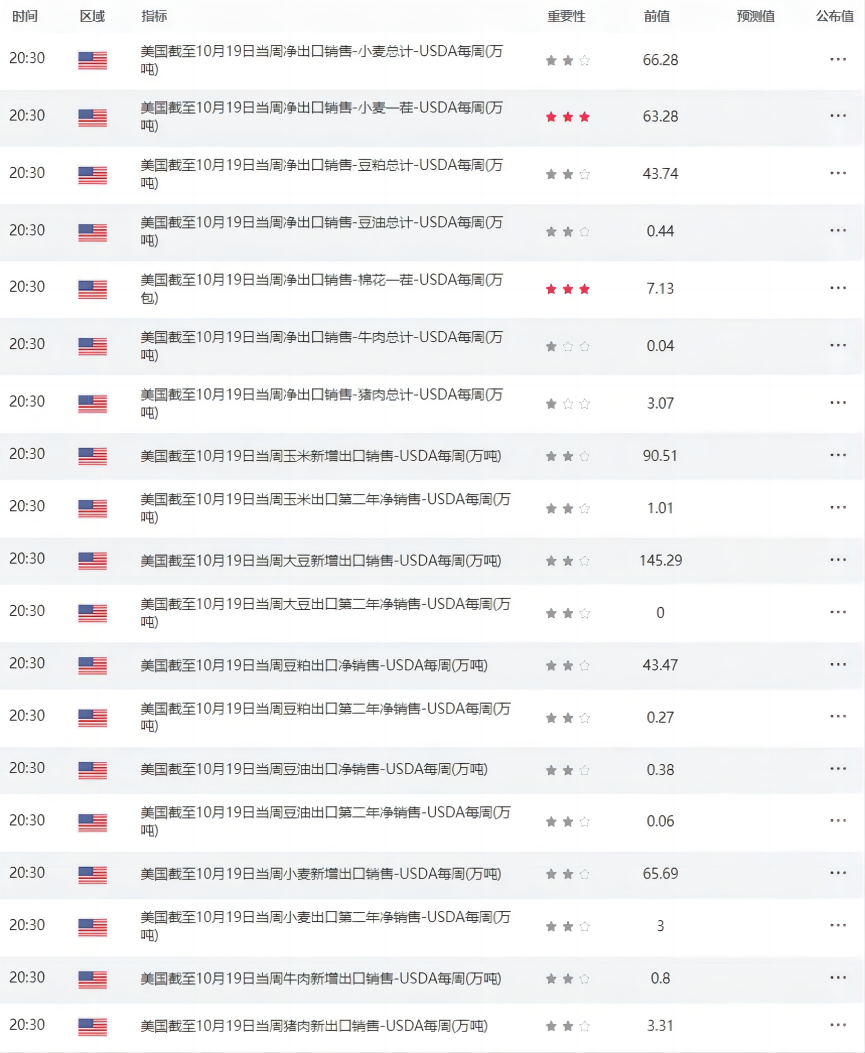The height and width of the screenshot is (1053, 865).
Task: Open the 净出口销售-棉花一茬 indicator
Action: coord(322,288)
